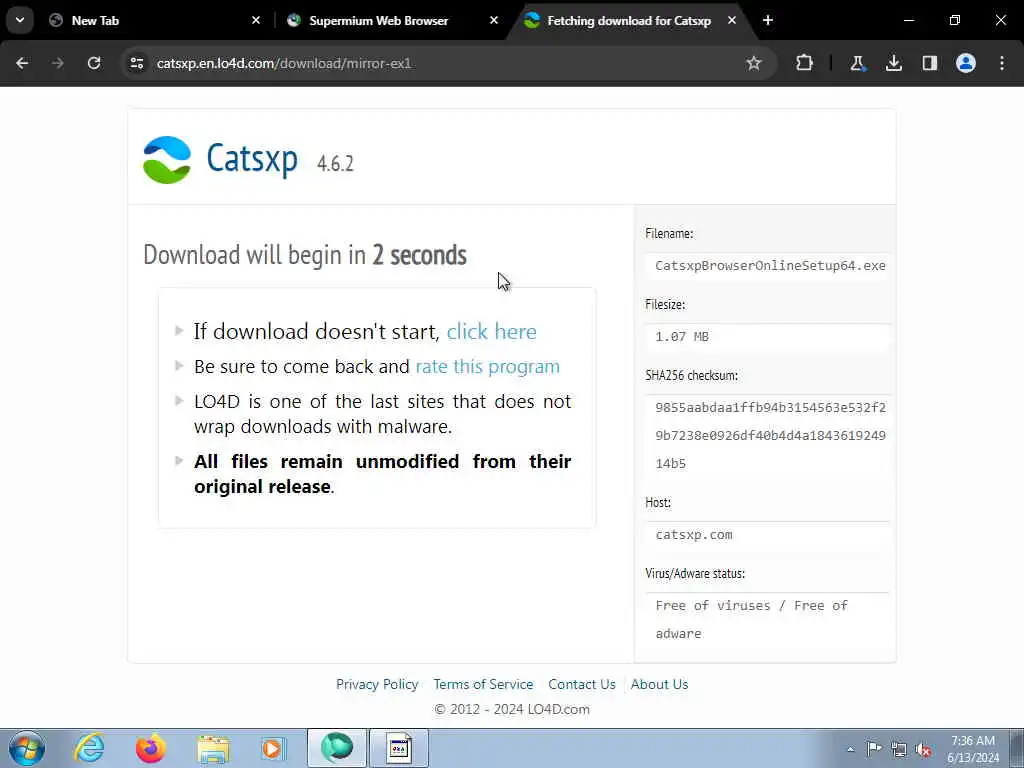Click the filesize value 1.07 MB

coord(682,337)
